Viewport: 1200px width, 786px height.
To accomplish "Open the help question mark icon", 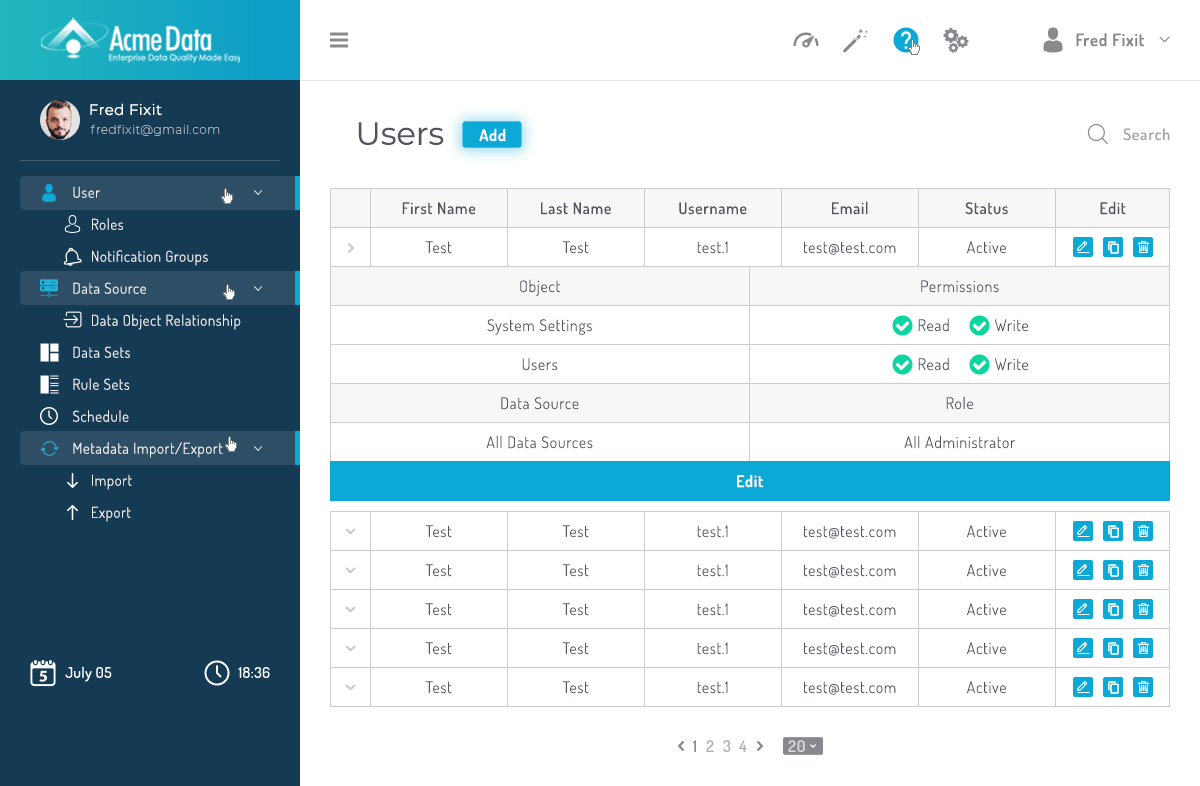I will pos(905,41).
